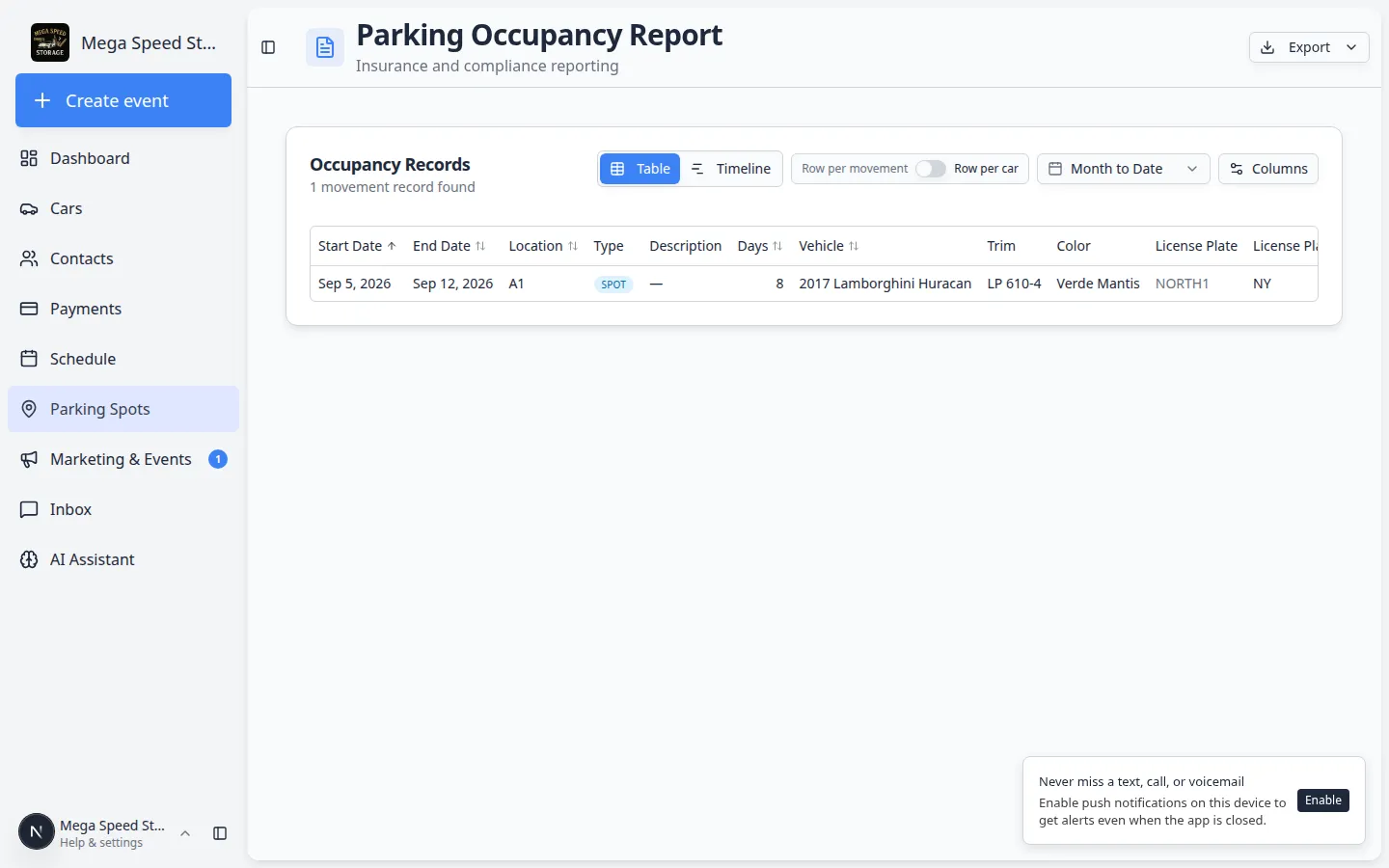The width and height of the screenshot is (1389, 868).
Task: Open Inbox in sidebar
Action: point(123,509)
